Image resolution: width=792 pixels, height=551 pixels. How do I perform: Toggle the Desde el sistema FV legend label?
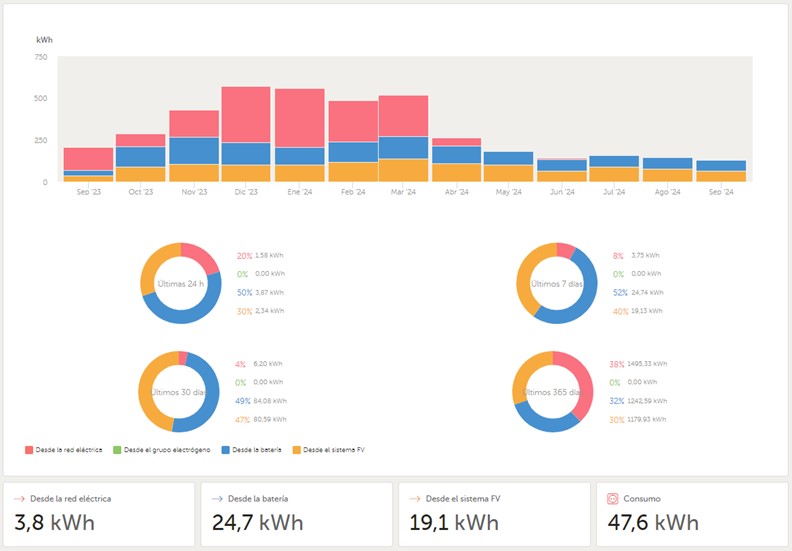click(x=334, y=449)
